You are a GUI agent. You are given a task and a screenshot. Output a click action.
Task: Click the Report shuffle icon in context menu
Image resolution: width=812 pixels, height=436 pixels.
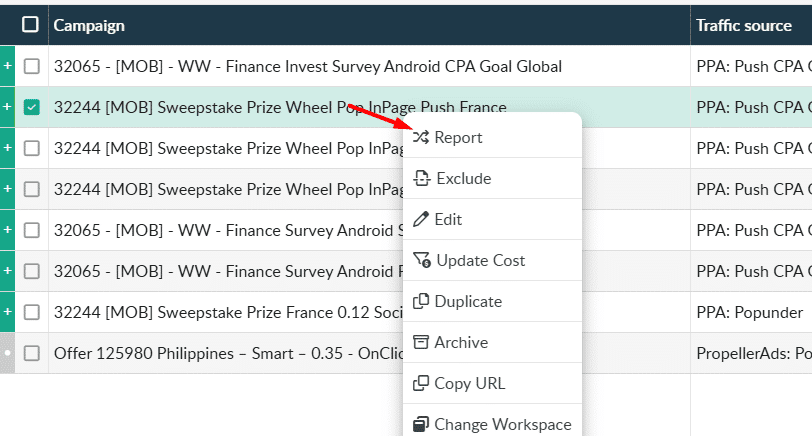coord(421,138)
